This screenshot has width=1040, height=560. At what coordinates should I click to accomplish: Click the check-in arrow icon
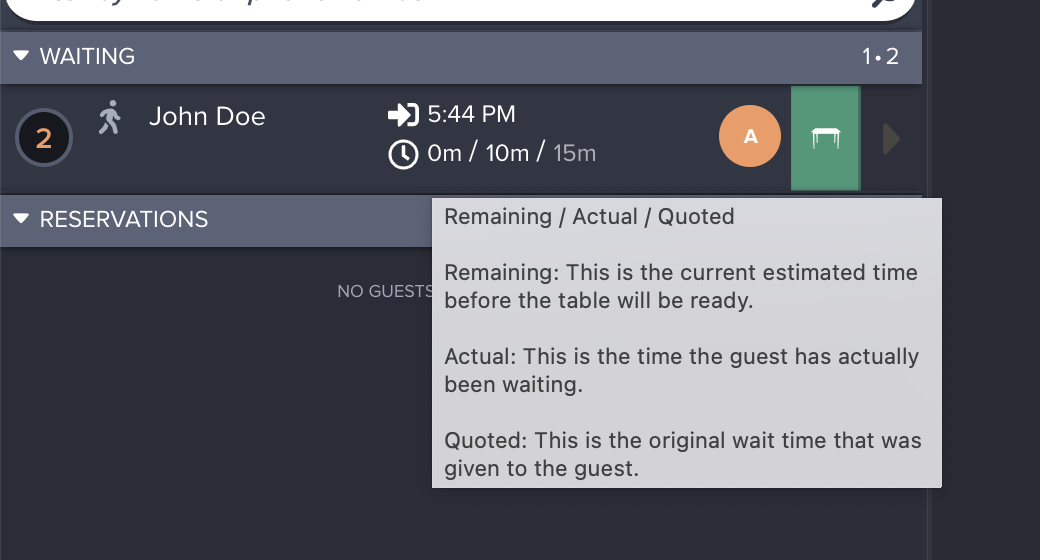point(403,115)
